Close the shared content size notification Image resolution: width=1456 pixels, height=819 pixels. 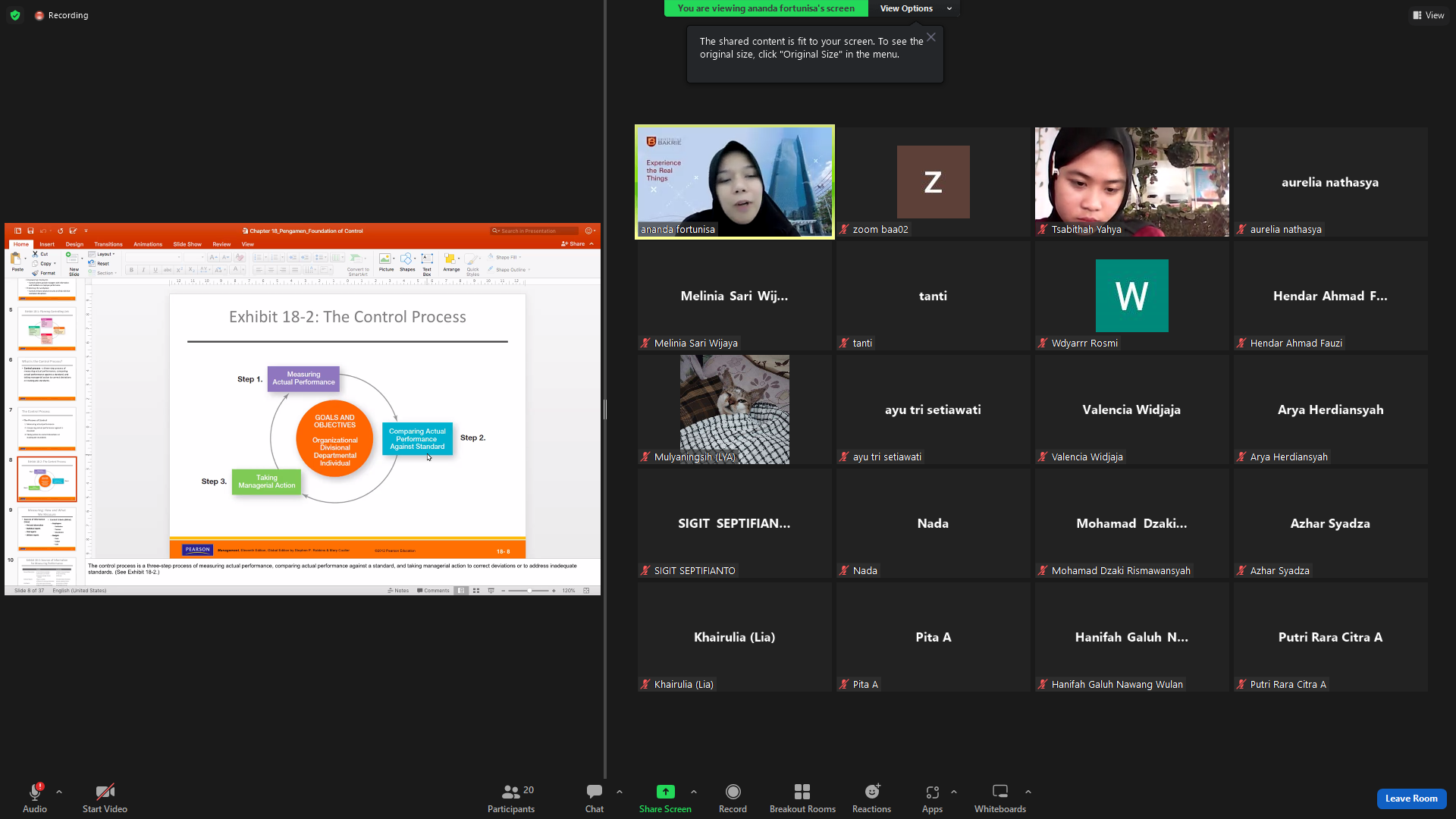[x=931, y=37]
